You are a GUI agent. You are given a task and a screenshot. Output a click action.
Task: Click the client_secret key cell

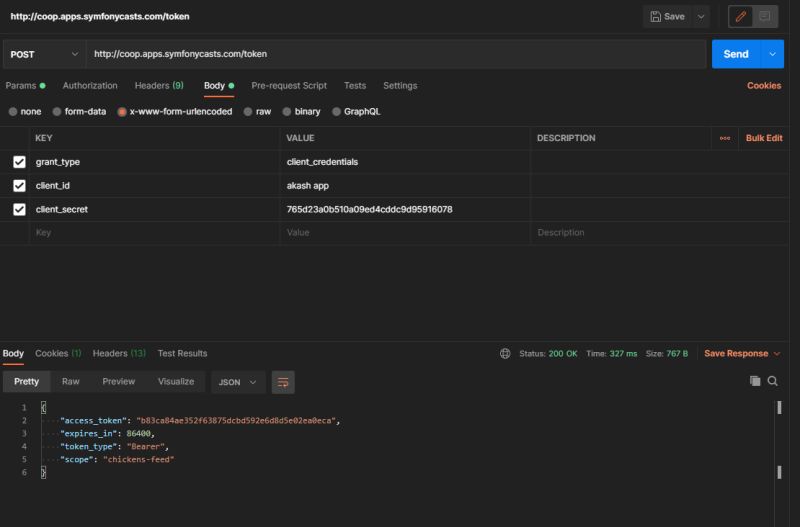[x=155, y=210]
